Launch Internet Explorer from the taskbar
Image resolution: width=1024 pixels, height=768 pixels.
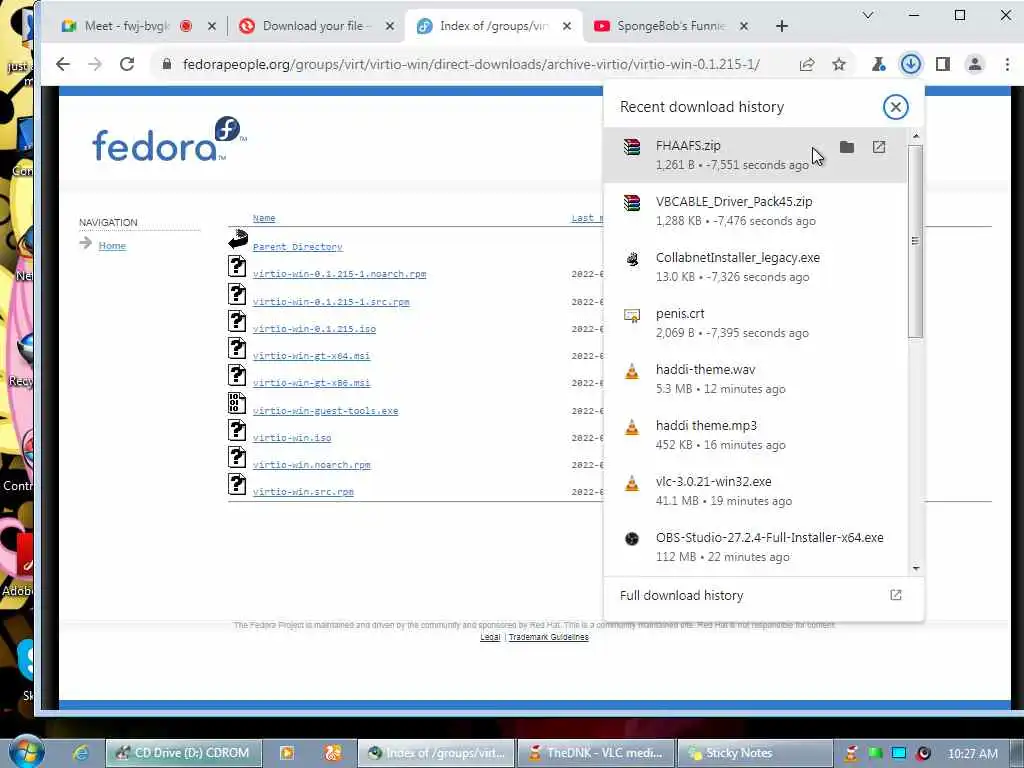tap(81, 753)
